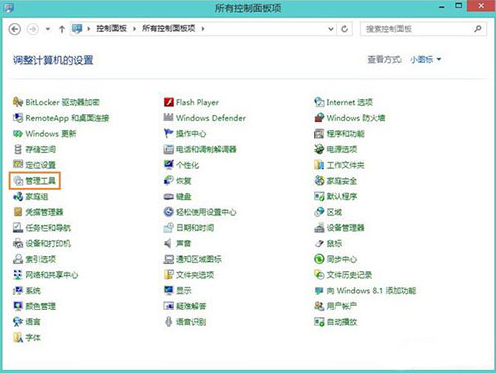Screen dimensions: 496x373
Task: Click the 同步中心 green icon
Action: pyautogui.click(x=319, y=259)
